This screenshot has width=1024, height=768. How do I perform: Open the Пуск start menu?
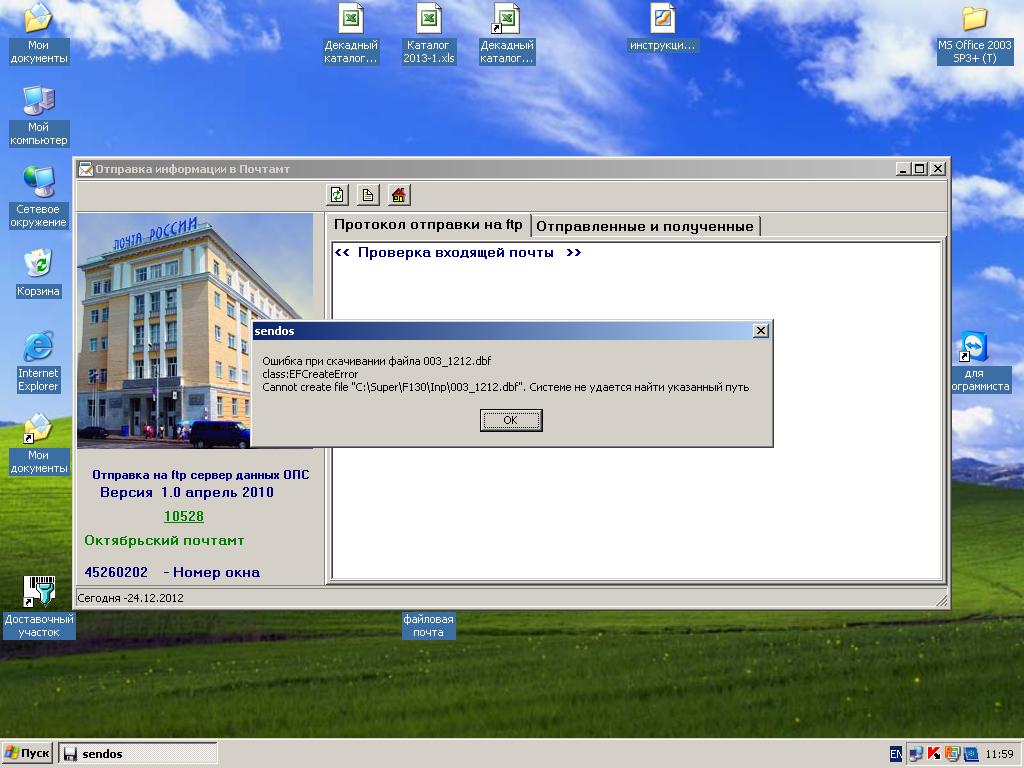pyautogui.click(x=27, y=754)
